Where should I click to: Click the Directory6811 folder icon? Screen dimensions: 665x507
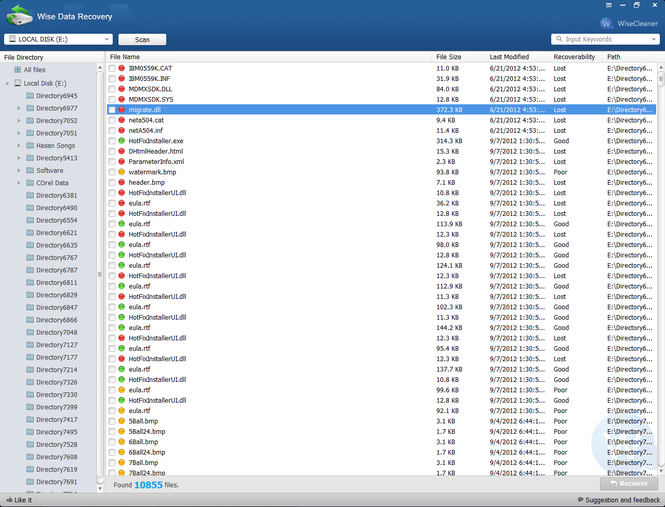(30, 282)
